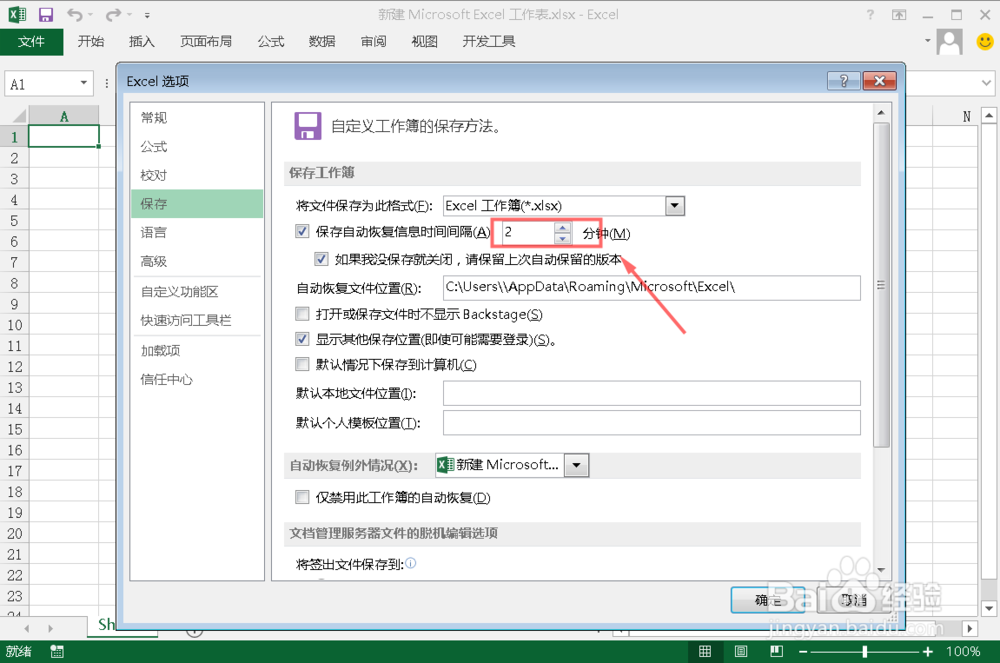Click the Excel application logo icon
The height and width of the screenshot is (663, 1000).
click(x=17, y=15)
